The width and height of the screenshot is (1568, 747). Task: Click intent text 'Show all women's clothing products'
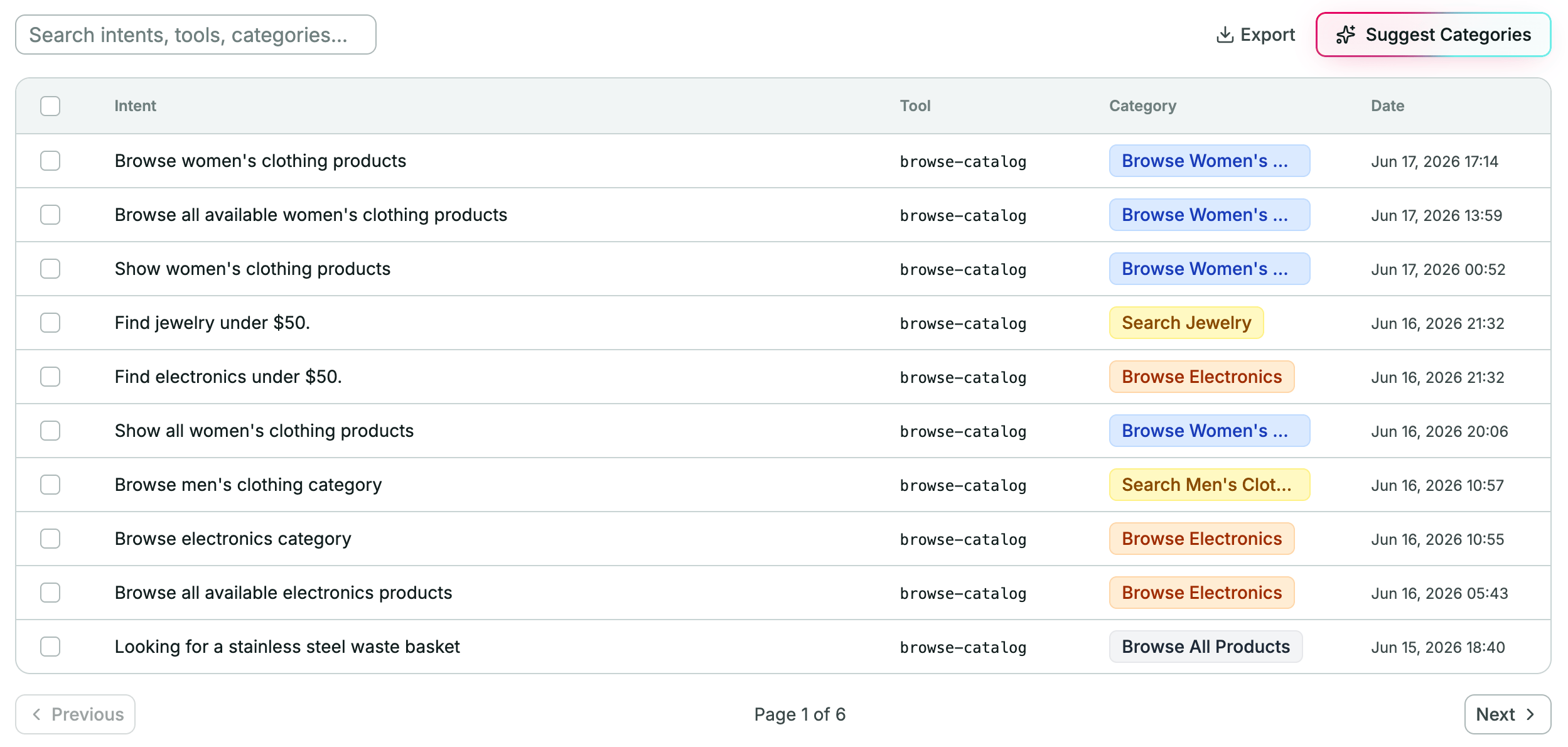coord(264,431)
